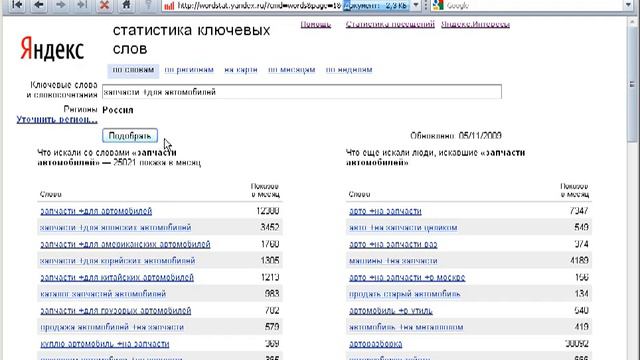Open 'запчасти +для японских автомобилей' link
Screen dimensions: 640x360
[x=116, y=227]
